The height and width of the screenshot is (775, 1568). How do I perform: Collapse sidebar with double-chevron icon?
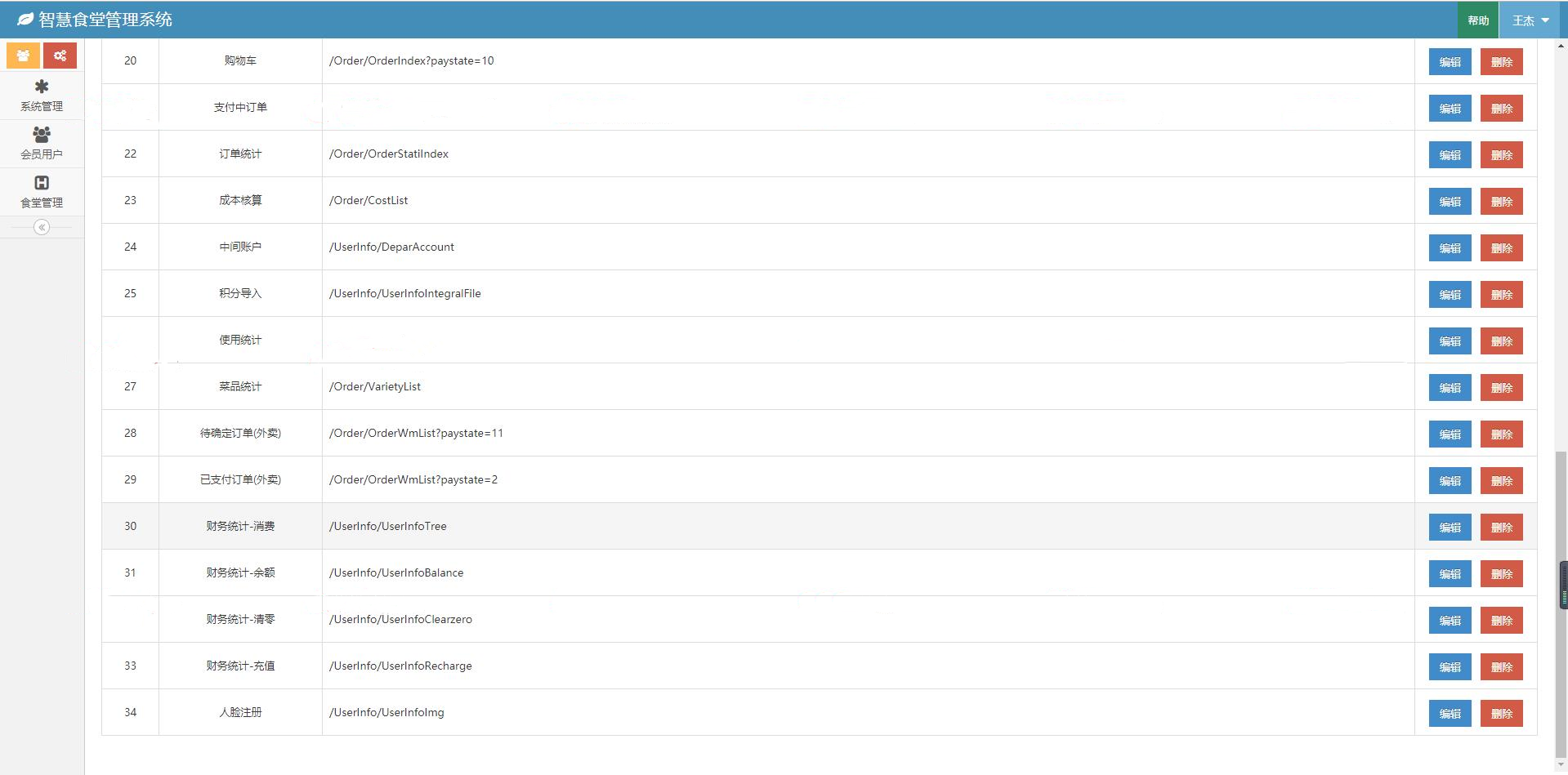[x=42, y=227]
